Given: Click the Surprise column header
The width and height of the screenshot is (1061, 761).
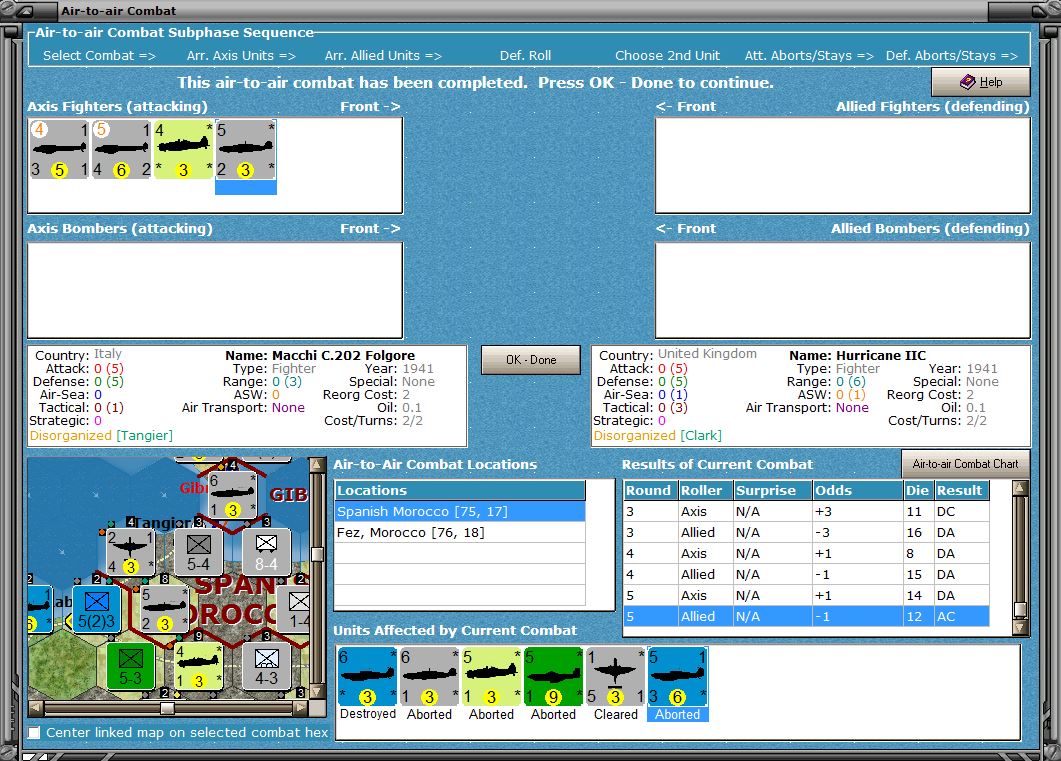Looking at the screenshot, I should [x=773, y=490].
